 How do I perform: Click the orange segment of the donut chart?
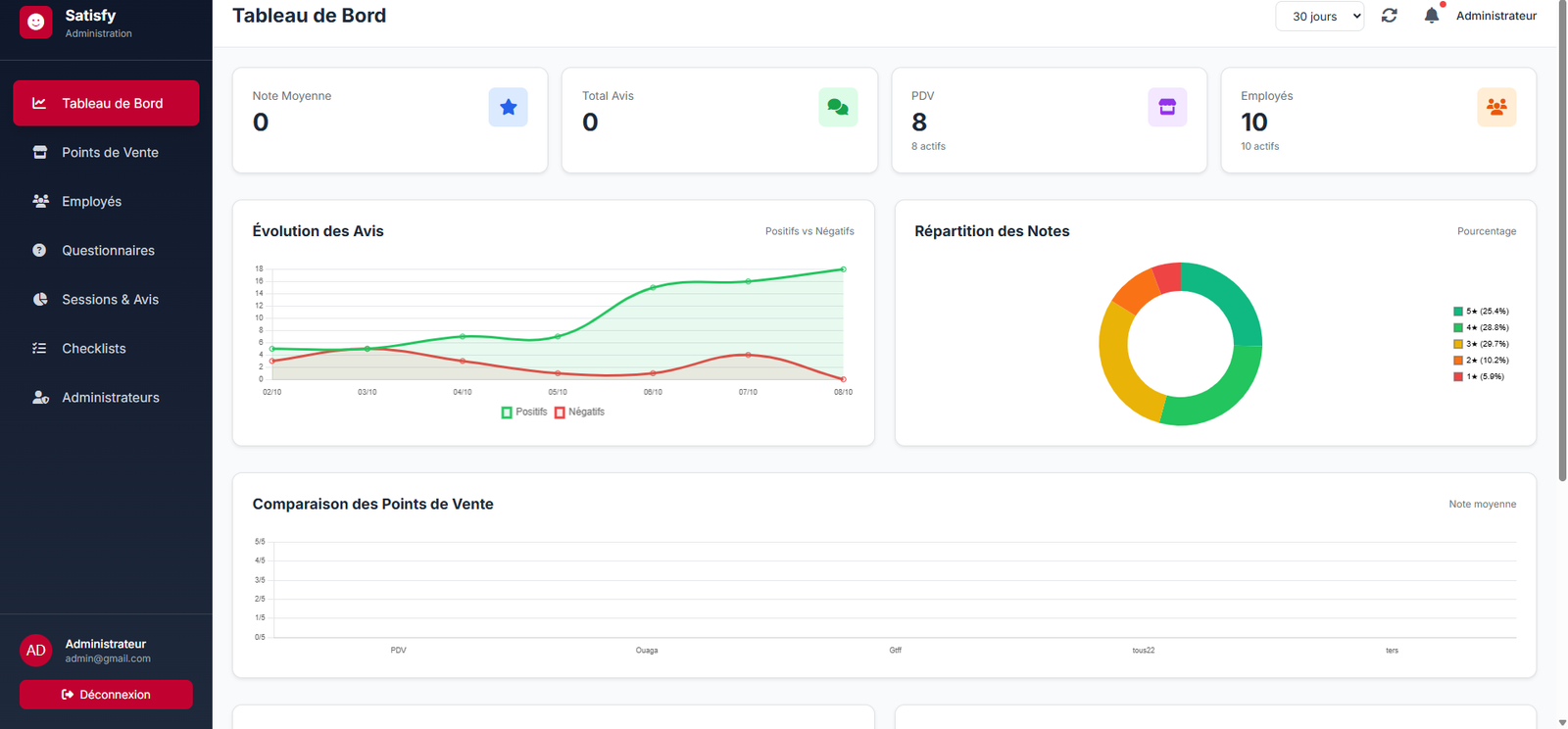pyautogui.click(x=1138, y=291)
